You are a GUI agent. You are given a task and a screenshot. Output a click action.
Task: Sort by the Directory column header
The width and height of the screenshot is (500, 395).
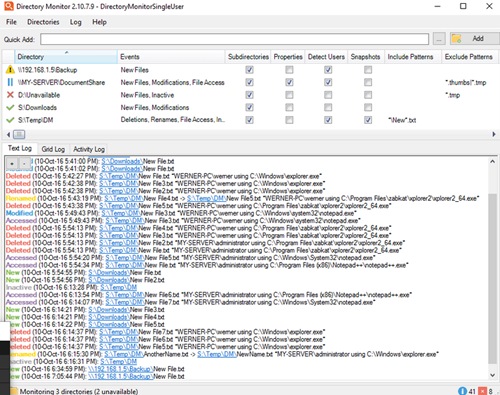[66, 57]
